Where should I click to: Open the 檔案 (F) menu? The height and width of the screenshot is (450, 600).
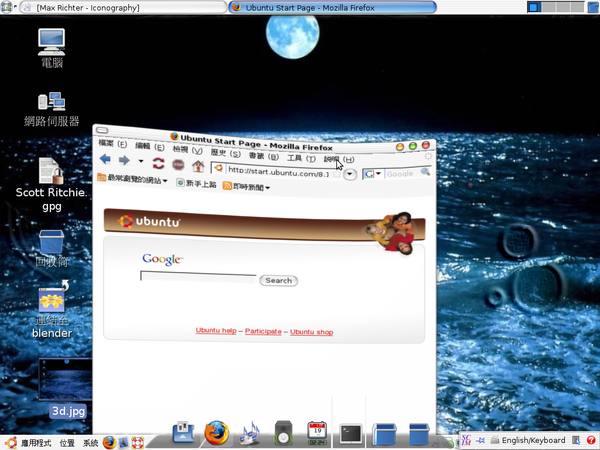click(112, 143)
